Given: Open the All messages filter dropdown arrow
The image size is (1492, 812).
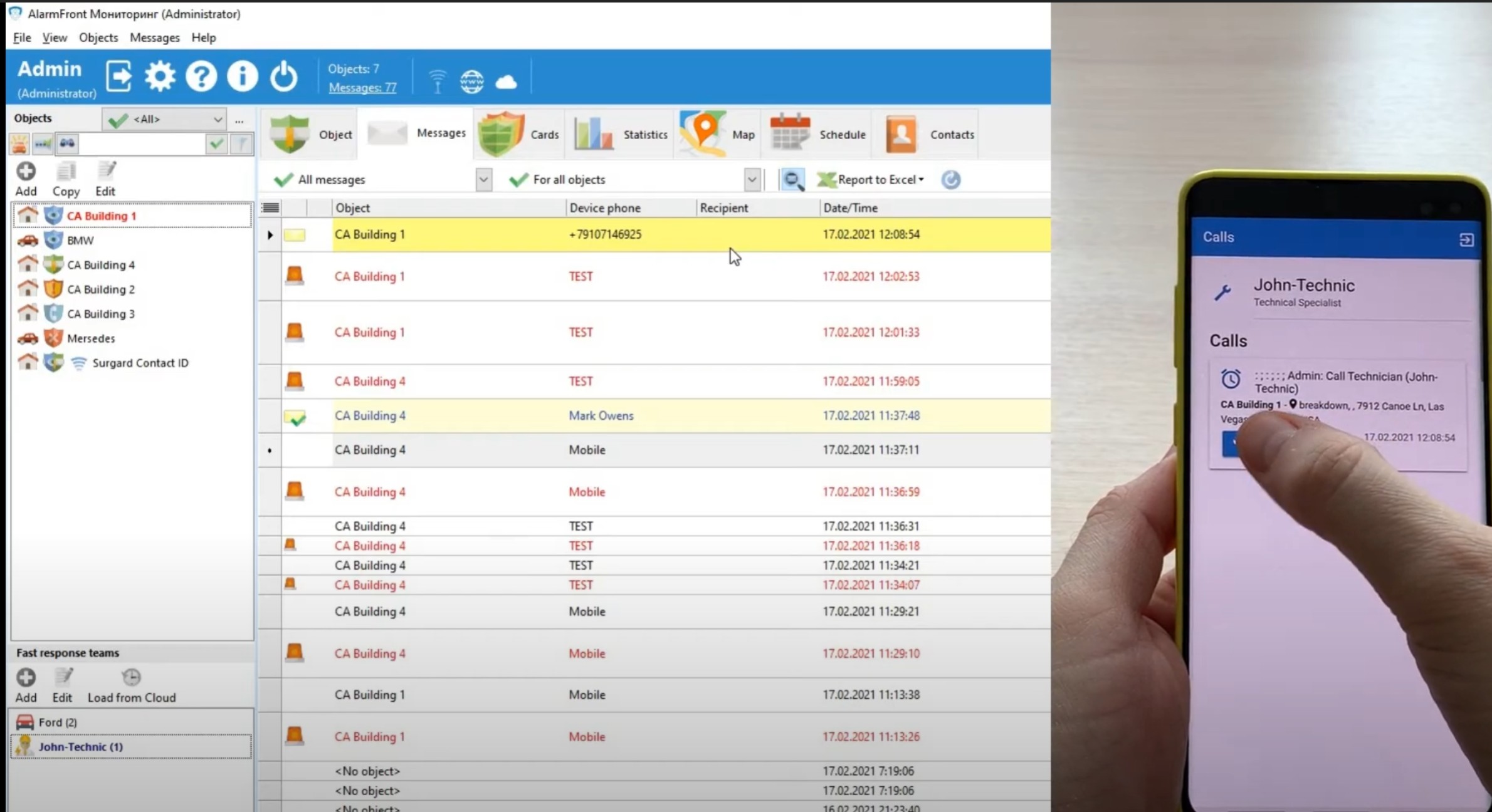Looking at the screenshot, I should coord(483,180).
